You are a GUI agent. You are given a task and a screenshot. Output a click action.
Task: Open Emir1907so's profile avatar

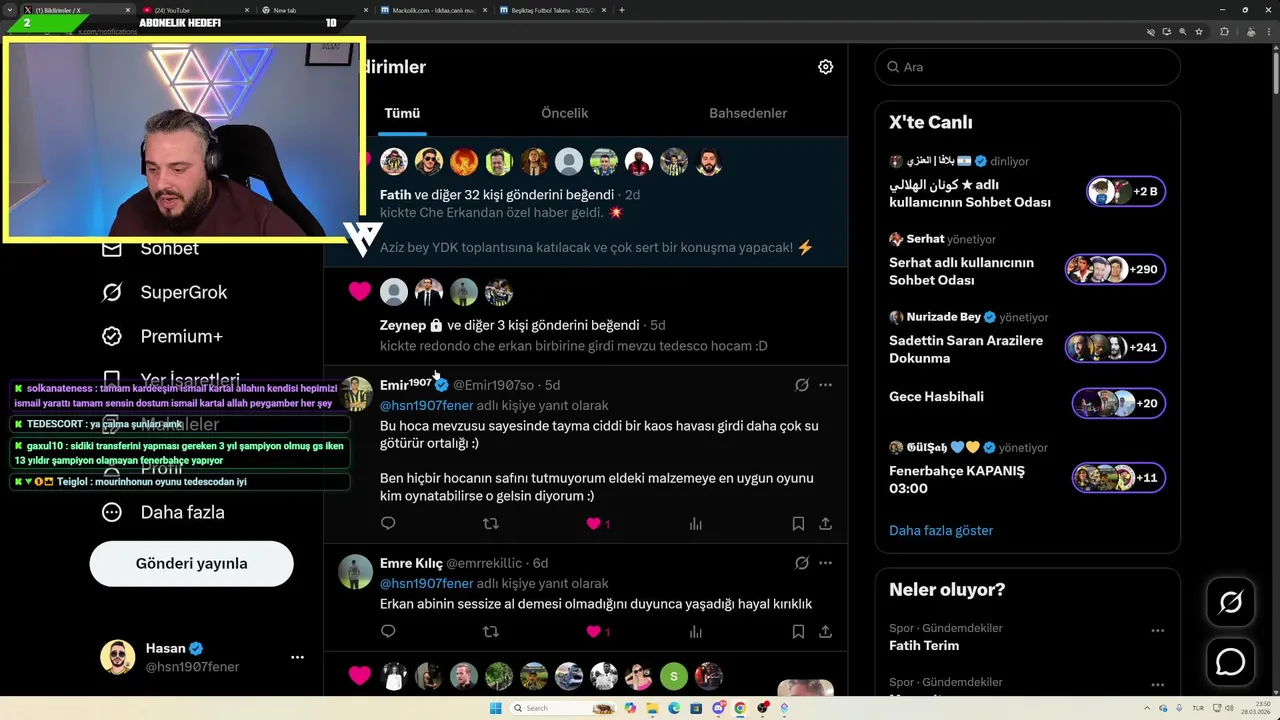355,394
